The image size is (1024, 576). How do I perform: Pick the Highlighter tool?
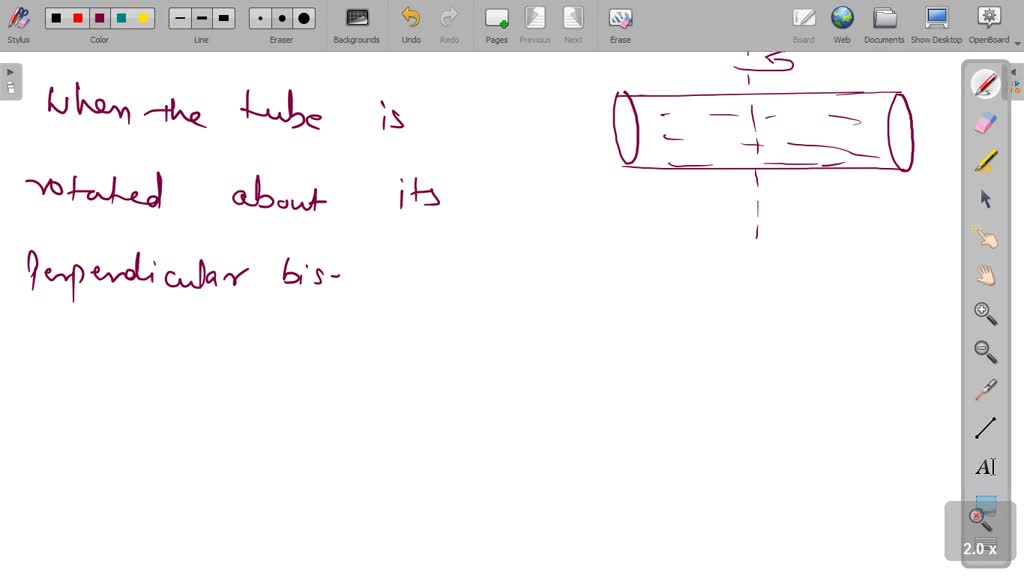tap(985, 160)
